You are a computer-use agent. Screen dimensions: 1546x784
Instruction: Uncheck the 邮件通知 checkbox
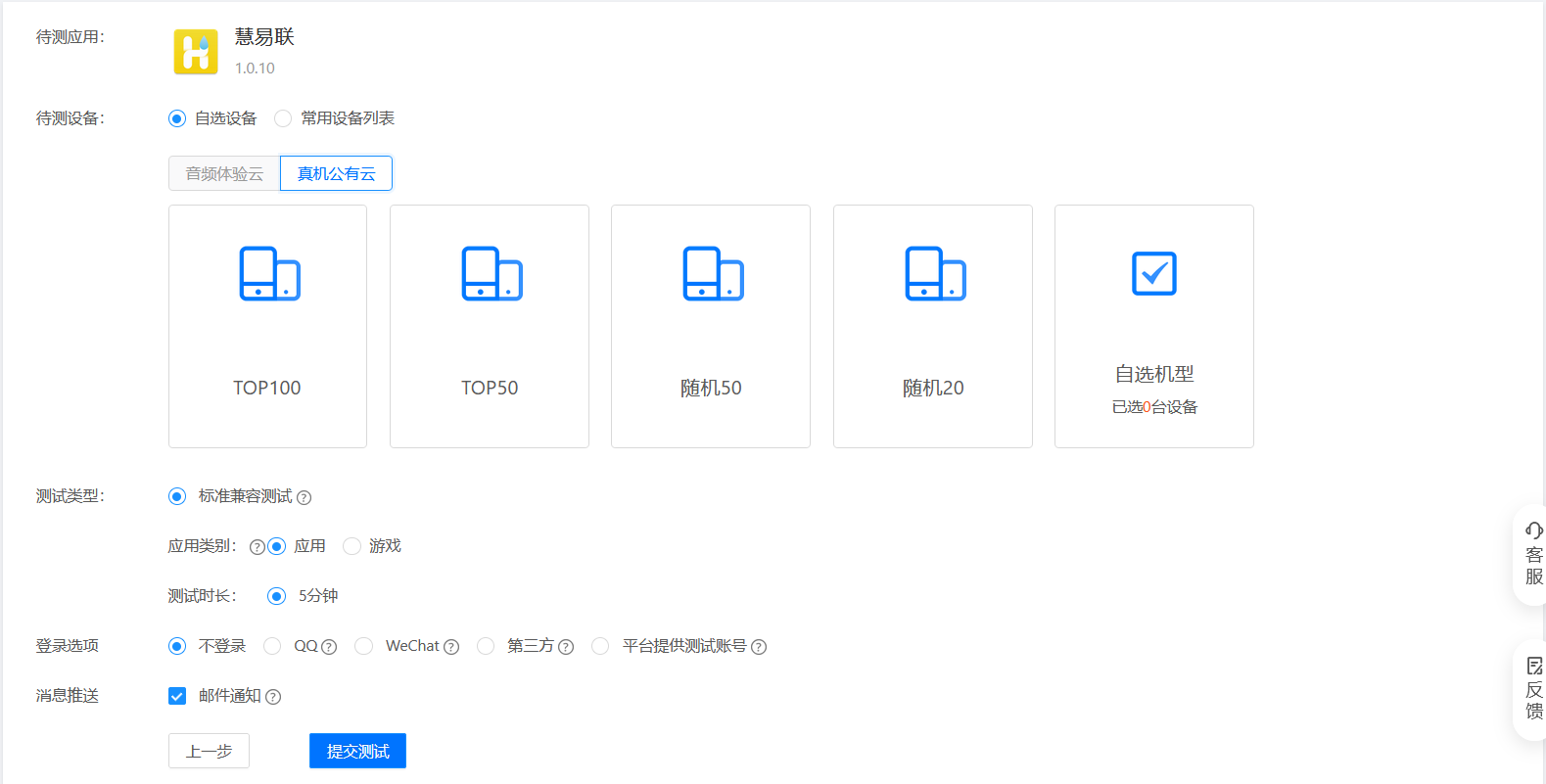click(177, 696)
